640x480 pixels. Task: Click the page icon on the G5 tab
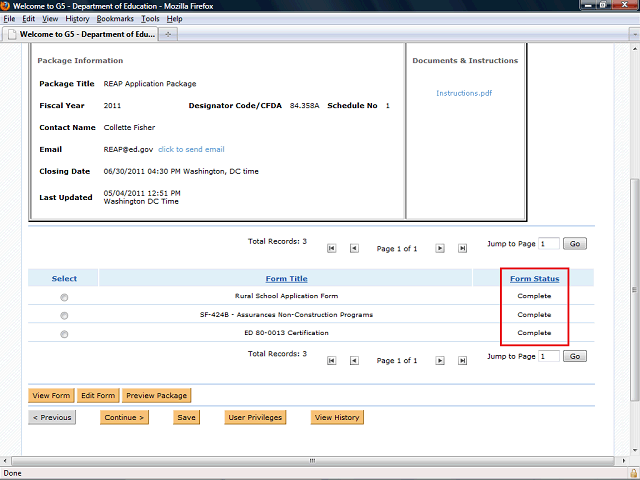point(12,34)
